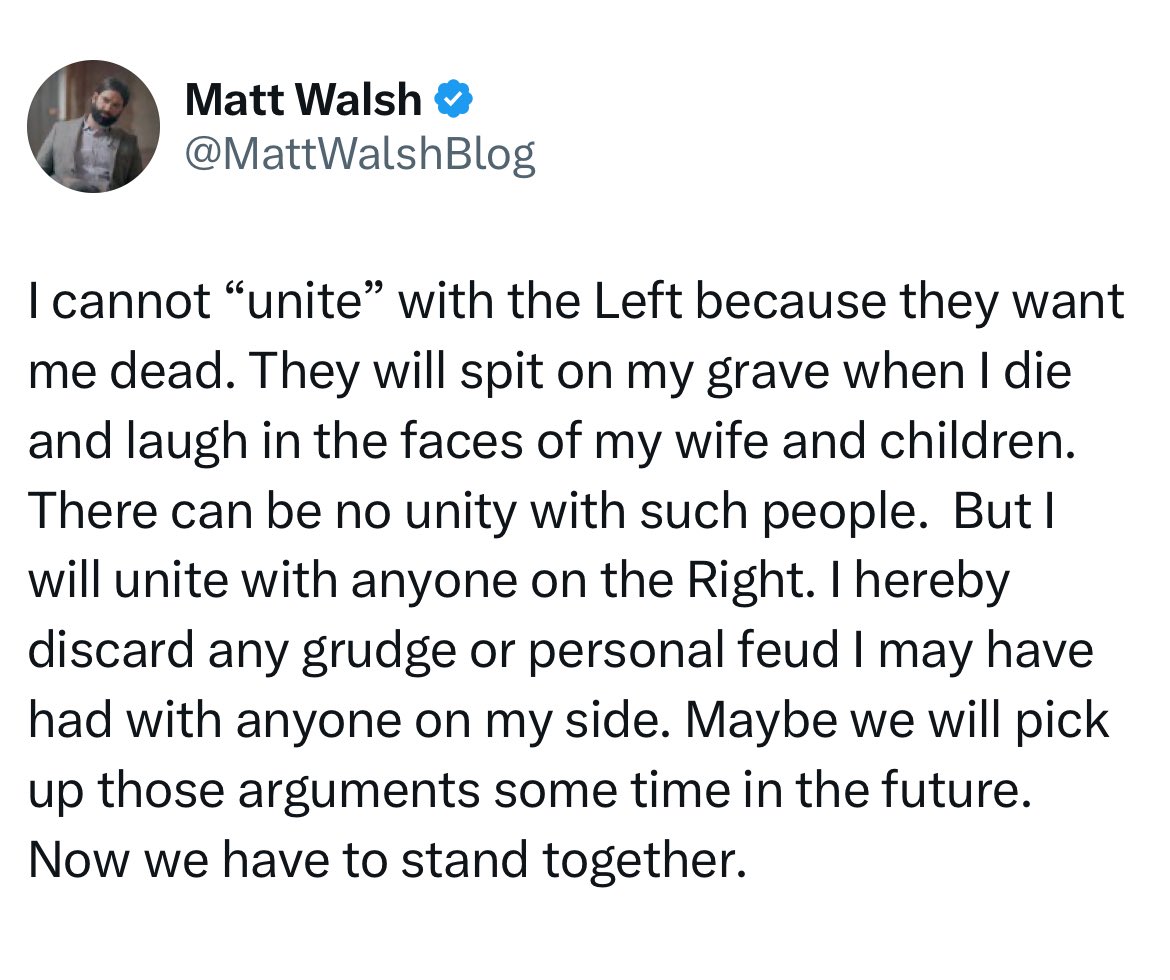This screenshot has width=1170, height=980.
Task: Select the sentence "Now we have to stand together."
Action: [387, 859]
